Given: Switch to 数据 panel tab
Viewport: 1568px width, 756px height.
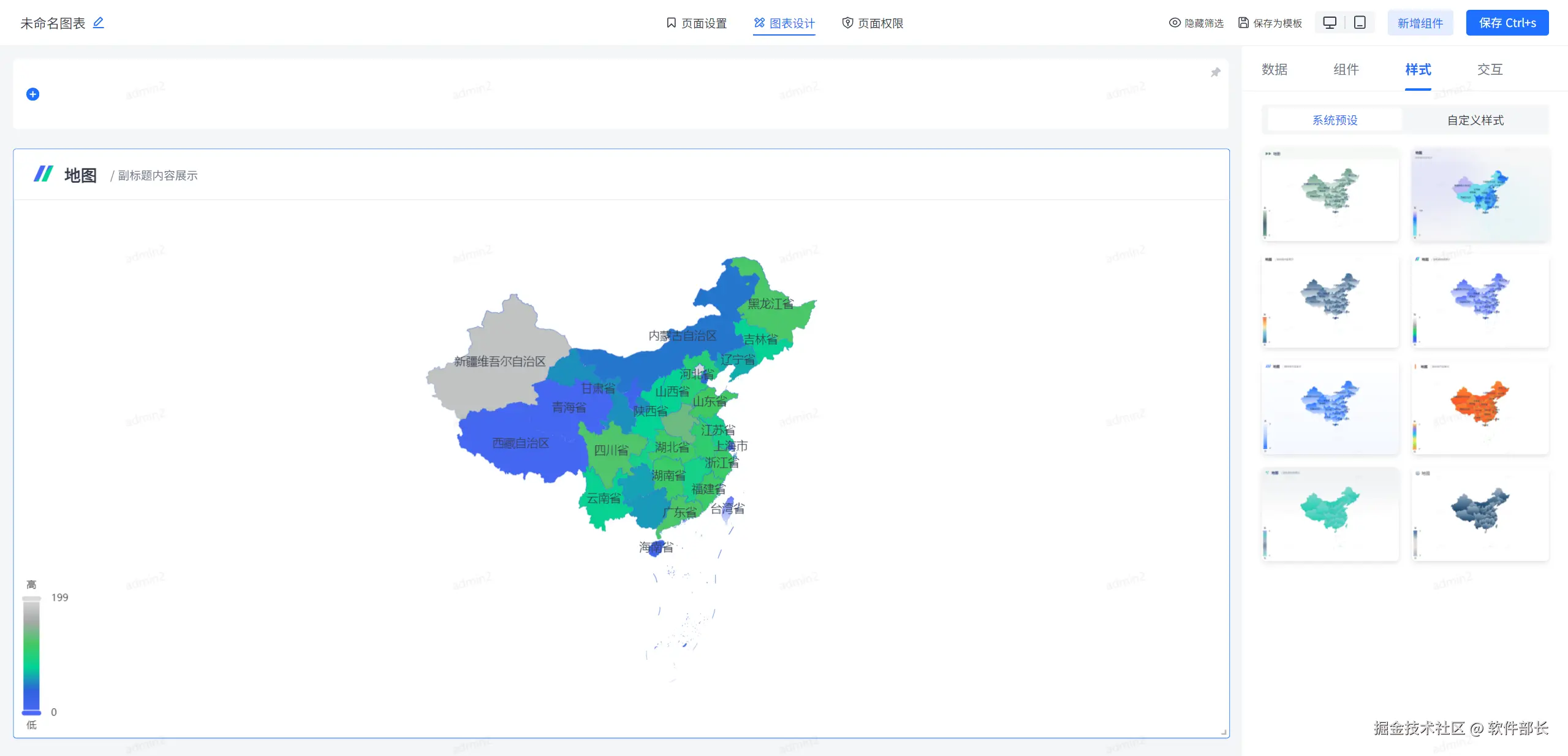Looking at the screenshot, I should pos(1274,69).
